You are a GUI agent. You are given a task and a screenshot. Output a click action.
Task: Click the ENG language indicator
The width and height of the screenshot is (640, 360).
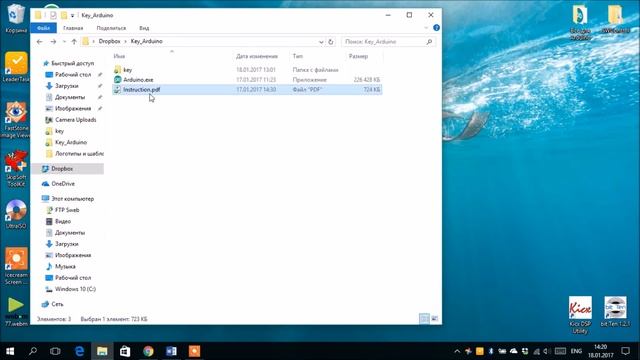click(576, 351)
